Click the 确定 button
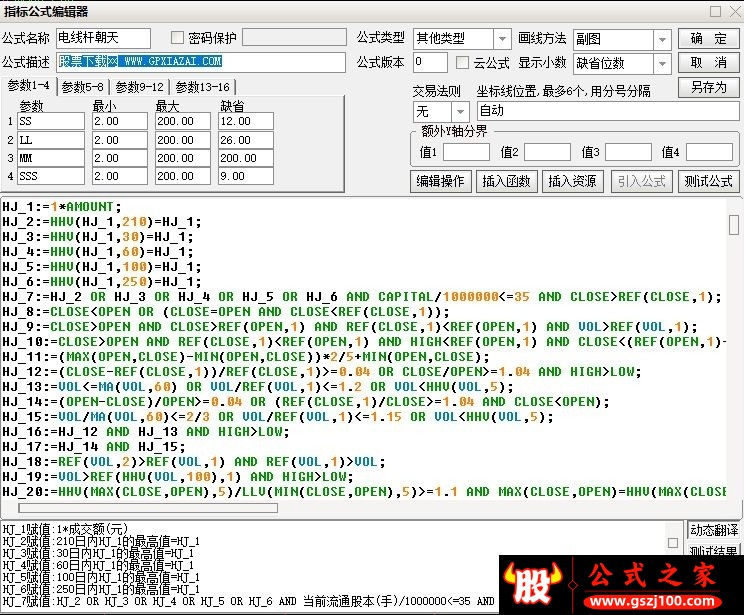Screen dimensions: 744x615 click(708, 38)
